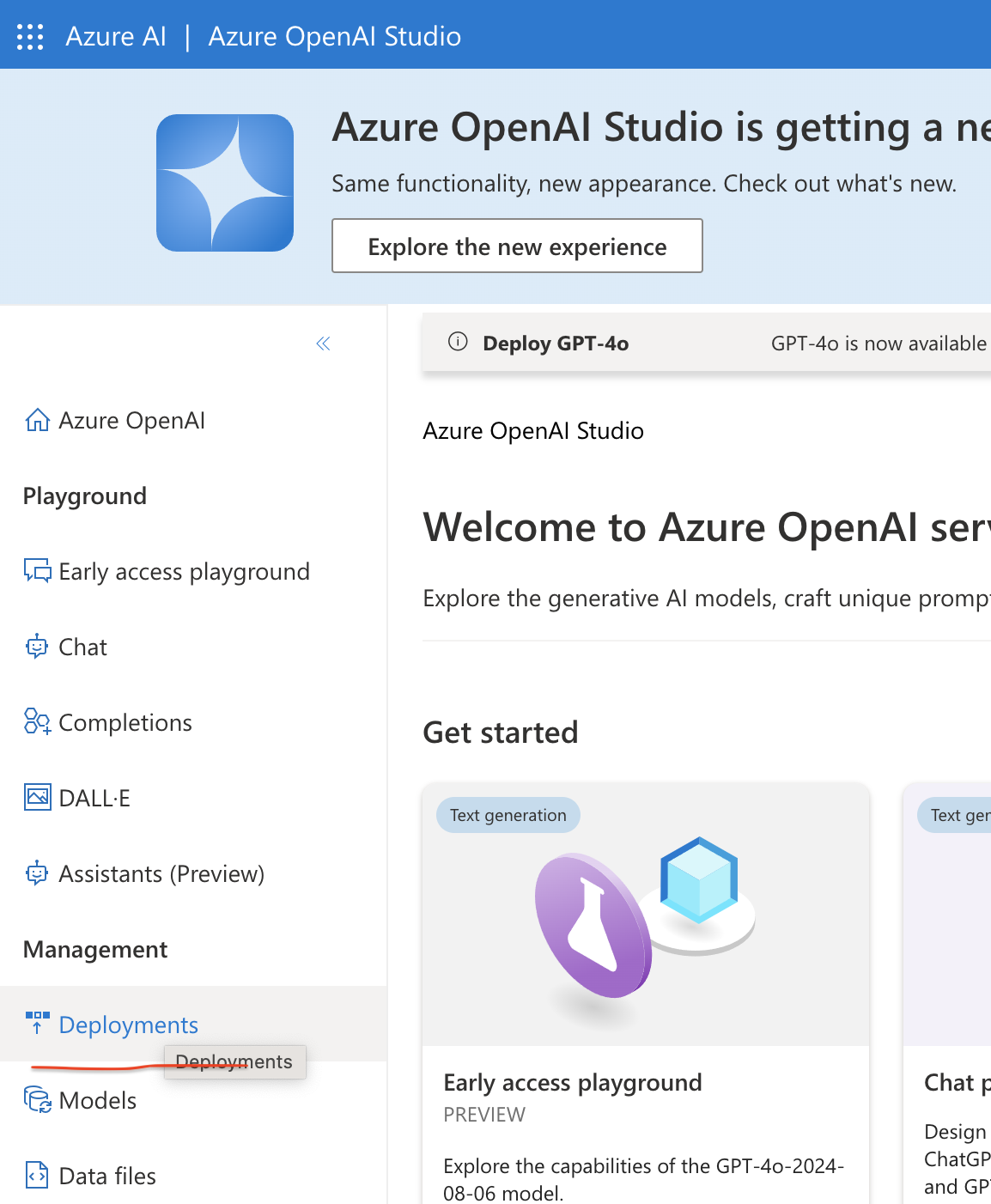Click the Management section heading

(95, 949)
